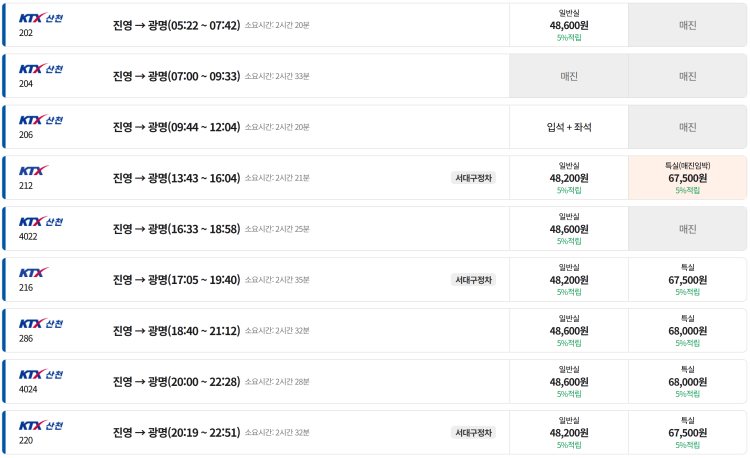Select 67,500원 first class on train 220

(x=688, y=432)
